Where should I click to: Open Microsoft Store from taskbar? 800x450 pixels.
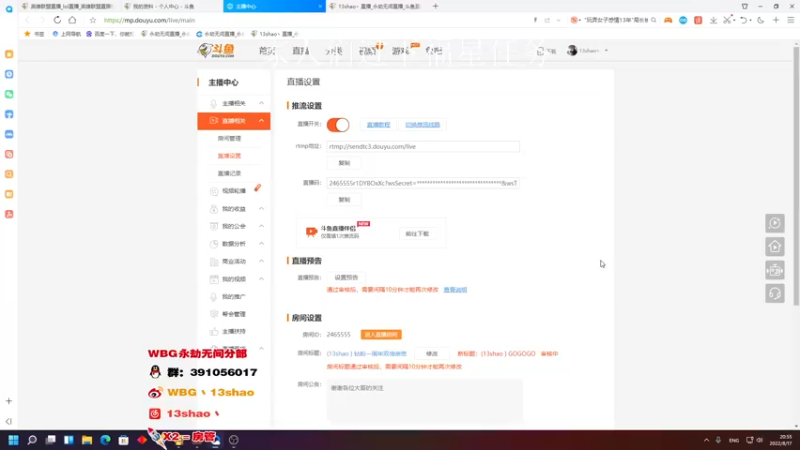coord(123,440)
